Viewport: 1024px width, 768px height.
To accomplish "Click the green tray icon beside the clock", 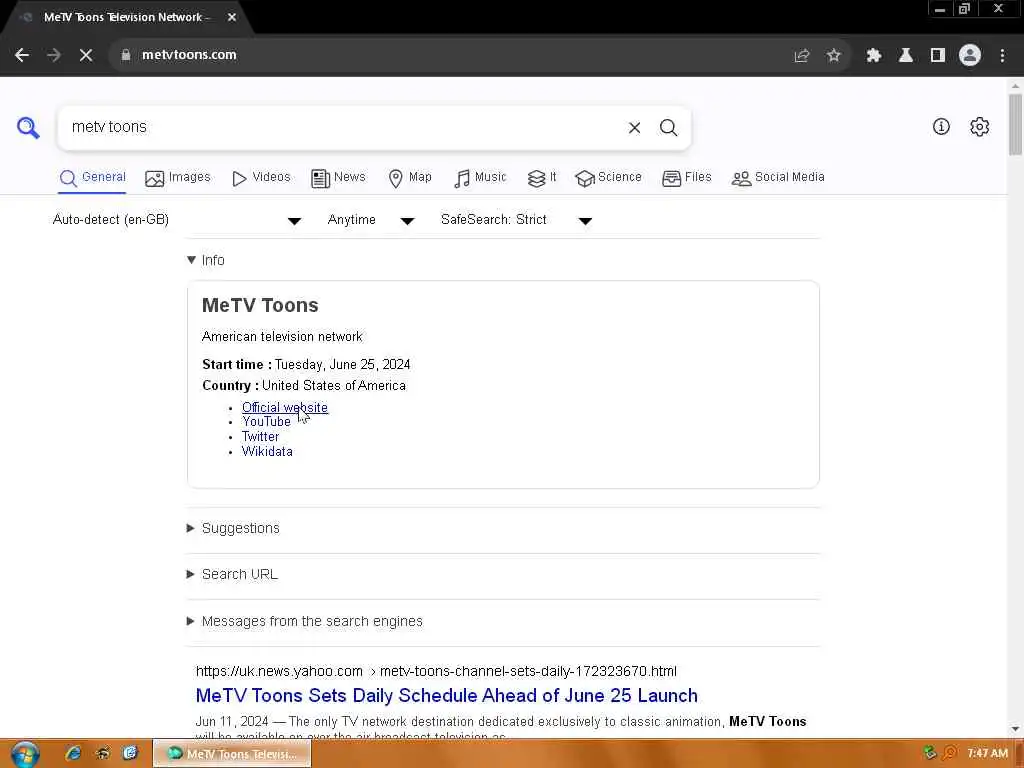I will point(929,753).
